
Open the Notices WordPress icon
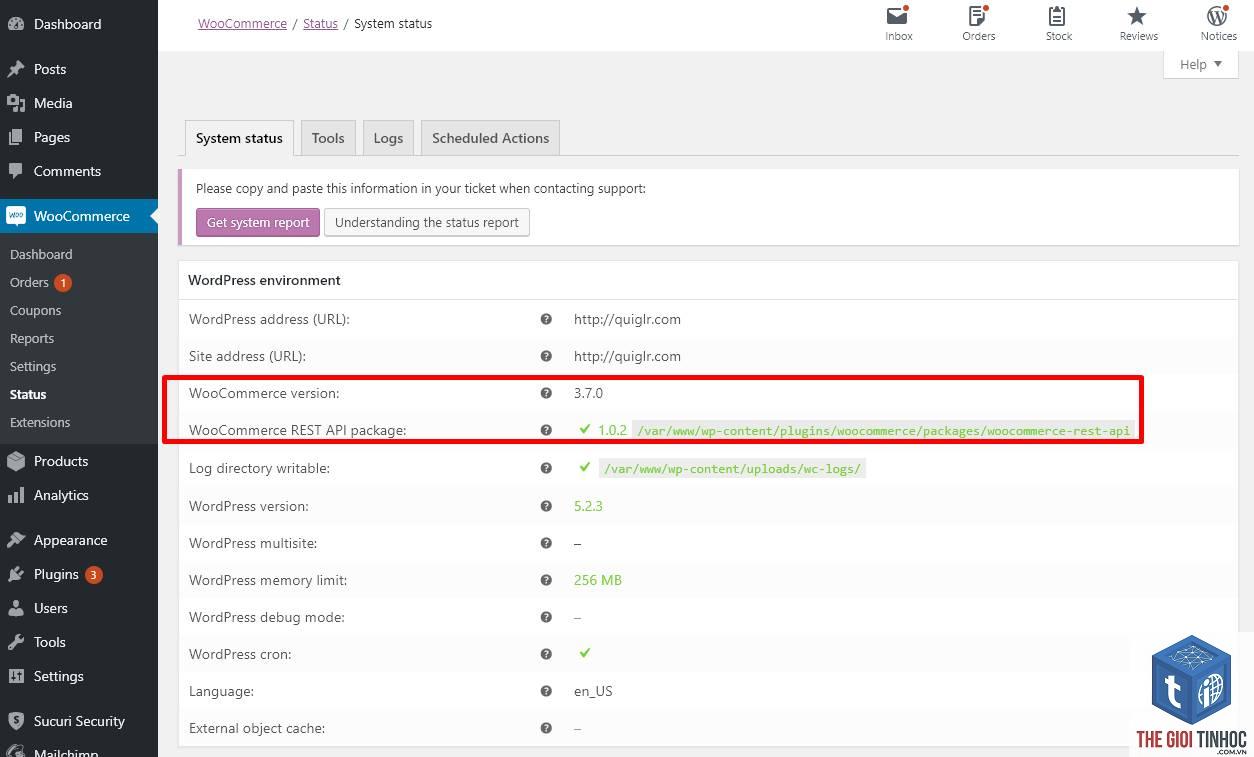pos(1217,16)
